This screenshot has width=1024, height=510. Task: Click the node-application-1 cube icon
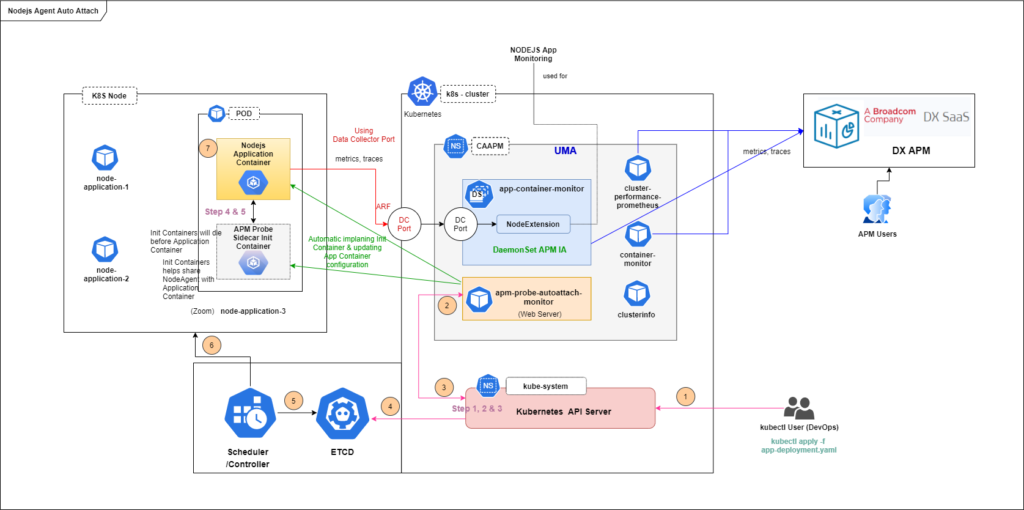[x=105, y=158]
